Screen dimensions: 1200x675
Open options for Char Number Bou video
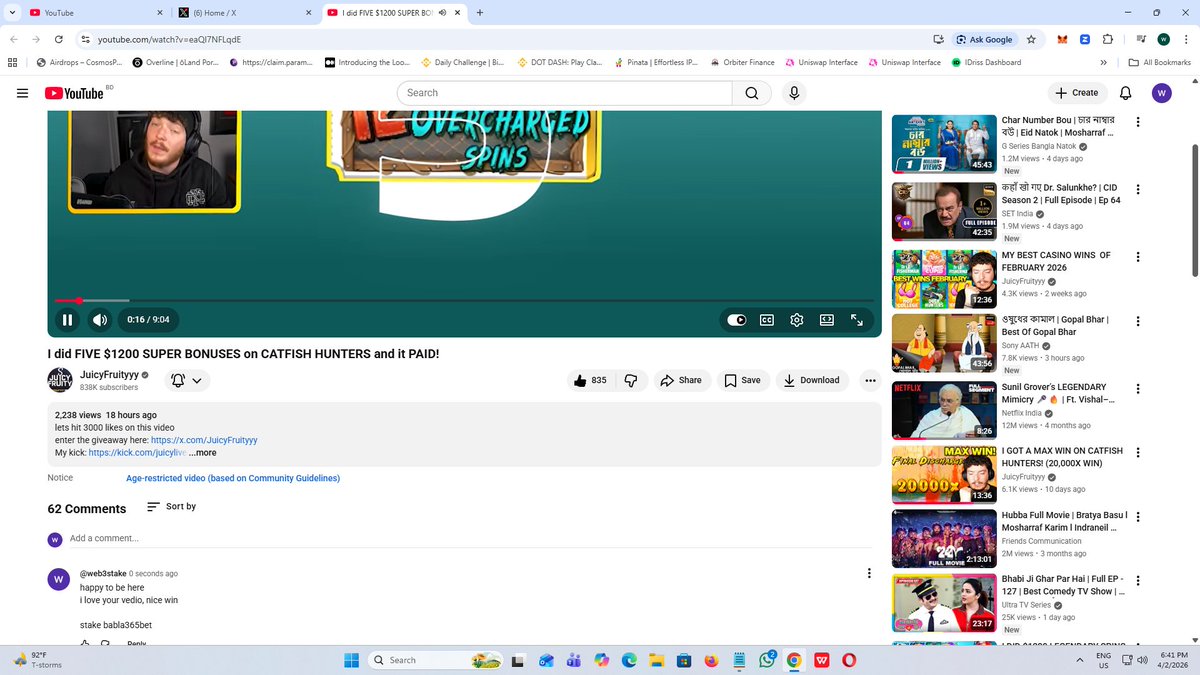1138,123
